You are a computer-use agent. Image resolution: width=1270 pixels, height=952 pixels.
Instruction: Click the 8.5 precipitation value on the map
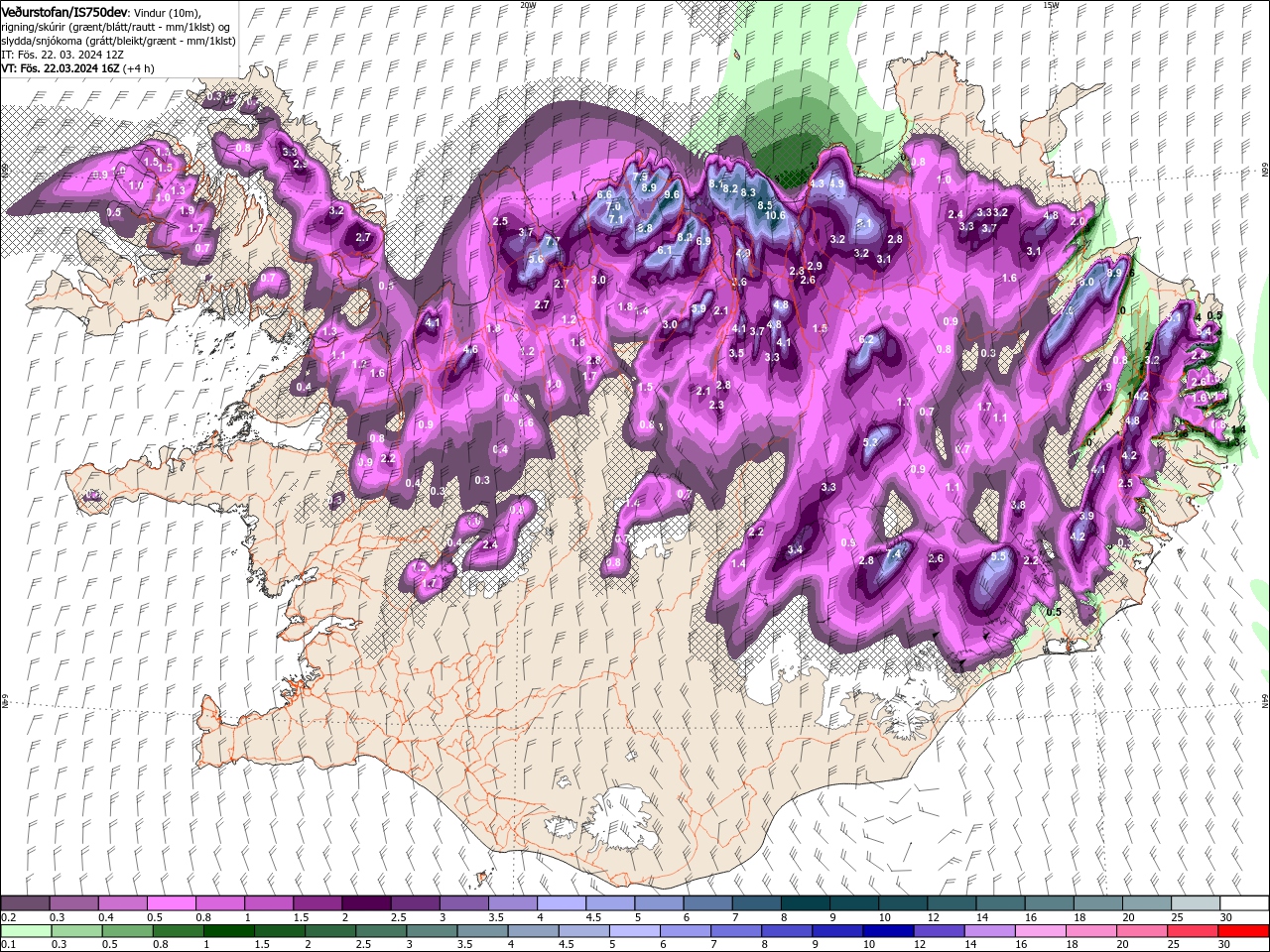[765, 204]
